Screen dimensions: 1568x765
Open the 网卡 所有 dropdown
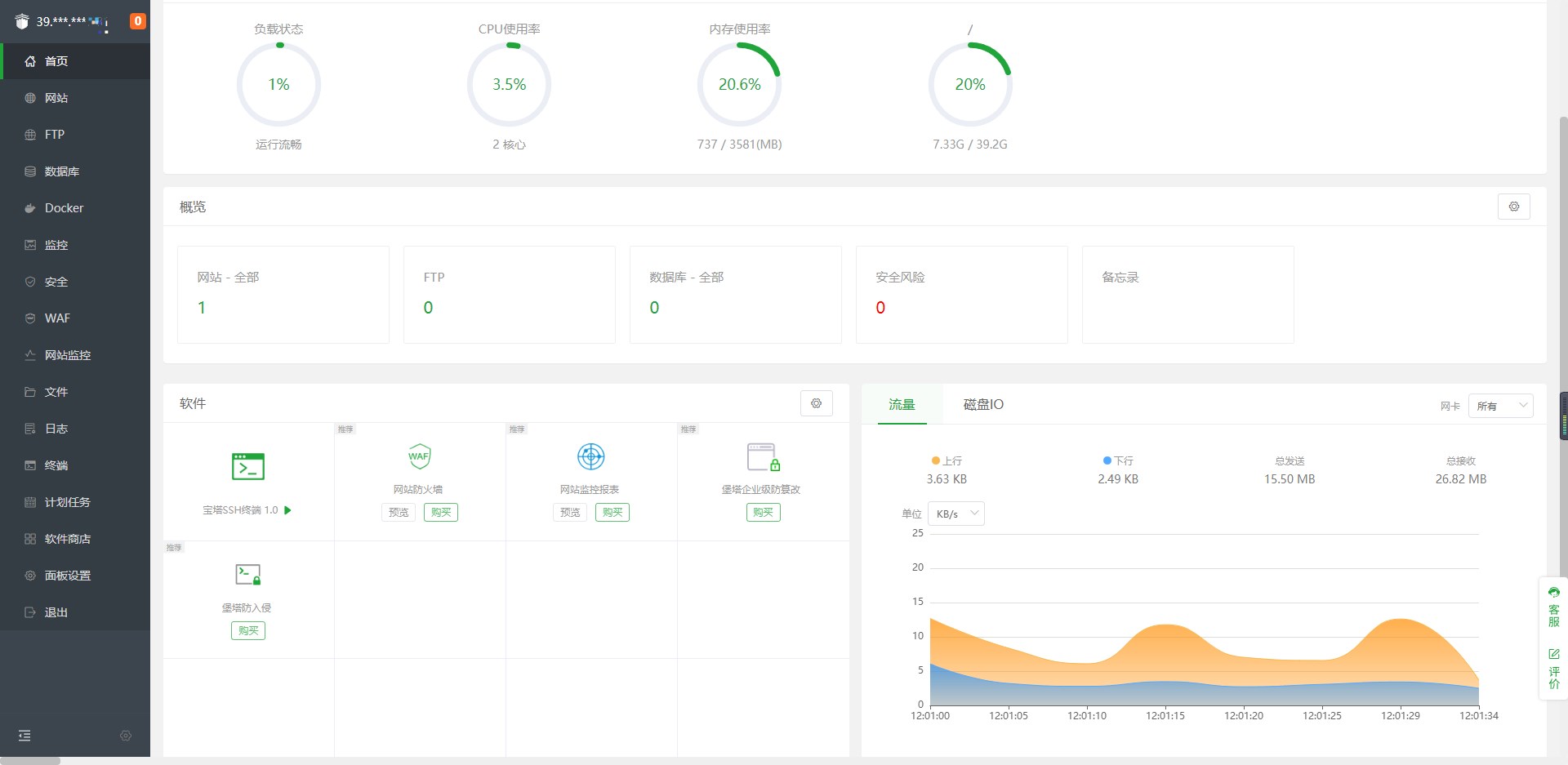click(1501, 406)
